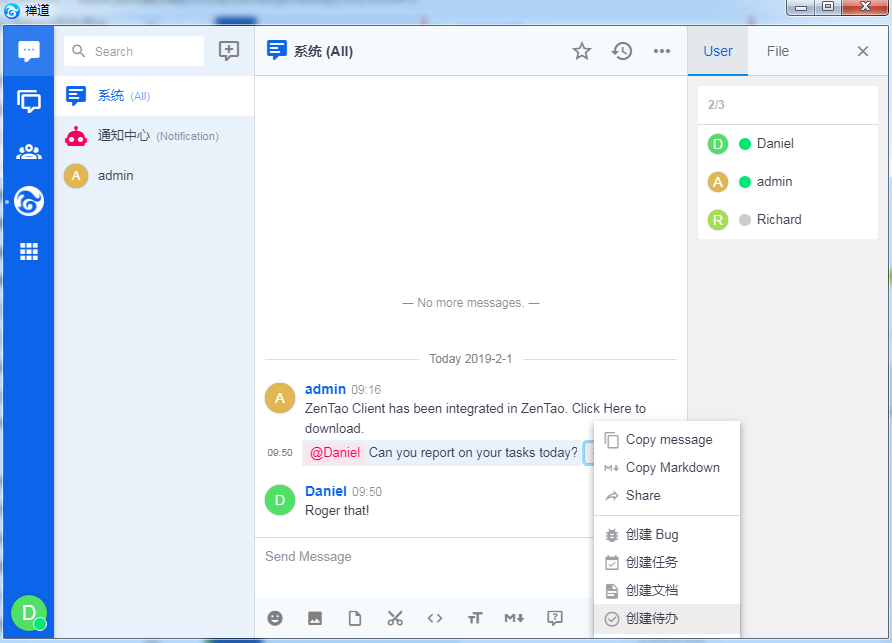Select Copy message from the context menu
Image resolution: width=892 pixels, height=643 pixels.
pyautogui.click(x=668, y=440)
